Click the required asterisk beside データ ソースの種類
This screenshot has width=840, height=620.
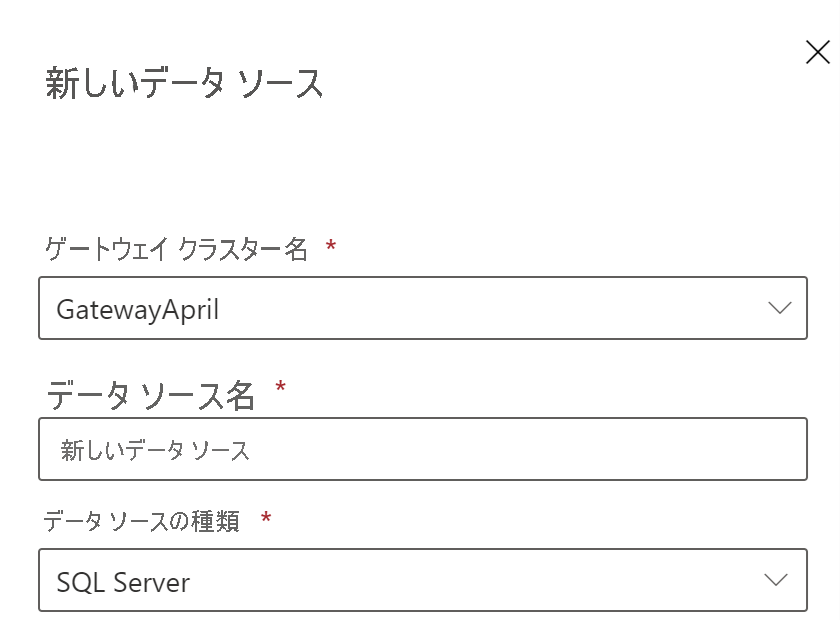click(x=266, y=518)
